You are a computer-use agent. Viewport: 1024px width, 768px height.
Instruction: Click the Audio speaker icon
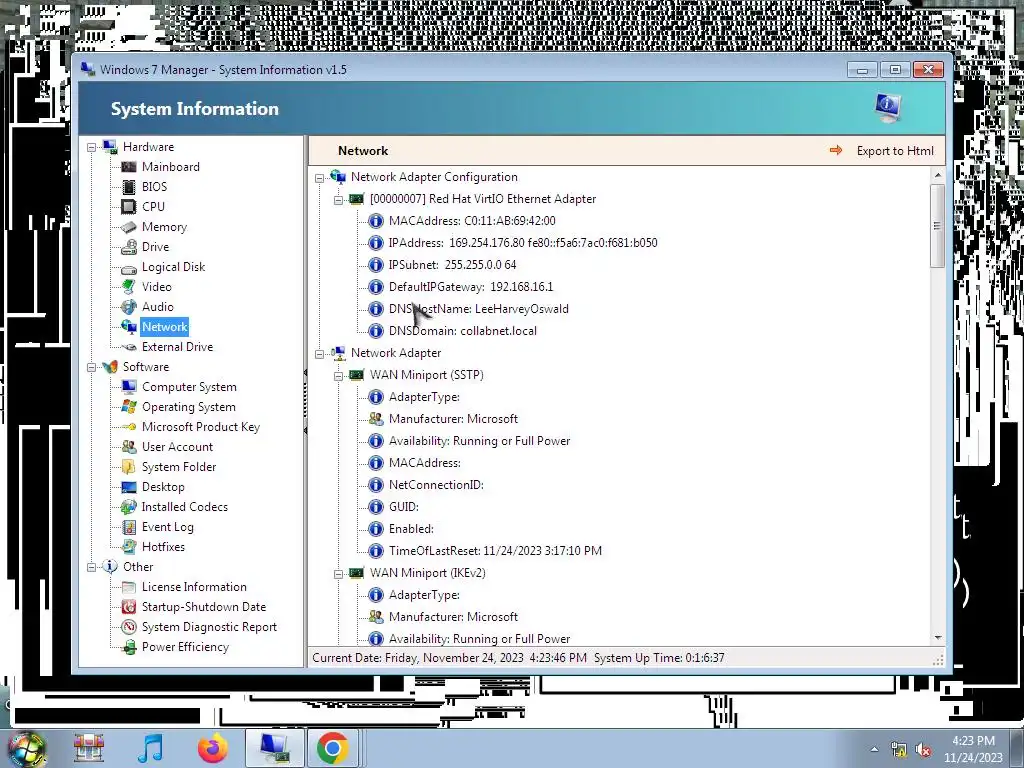pos(129,307)
